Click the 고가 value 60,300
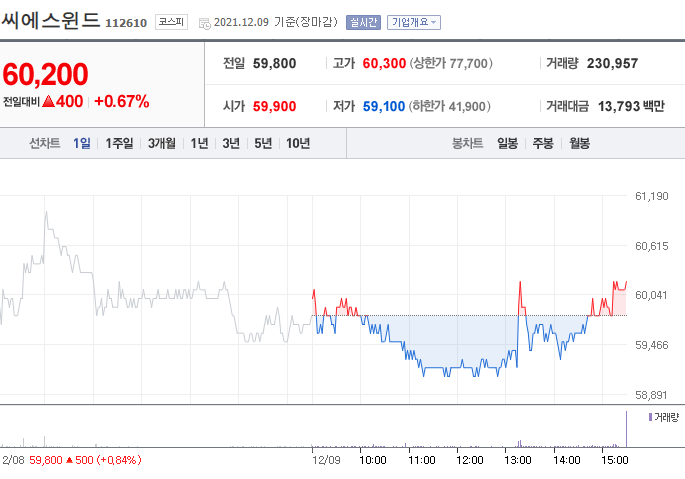This screenshot has width=685, height=479. click(384, 63)
